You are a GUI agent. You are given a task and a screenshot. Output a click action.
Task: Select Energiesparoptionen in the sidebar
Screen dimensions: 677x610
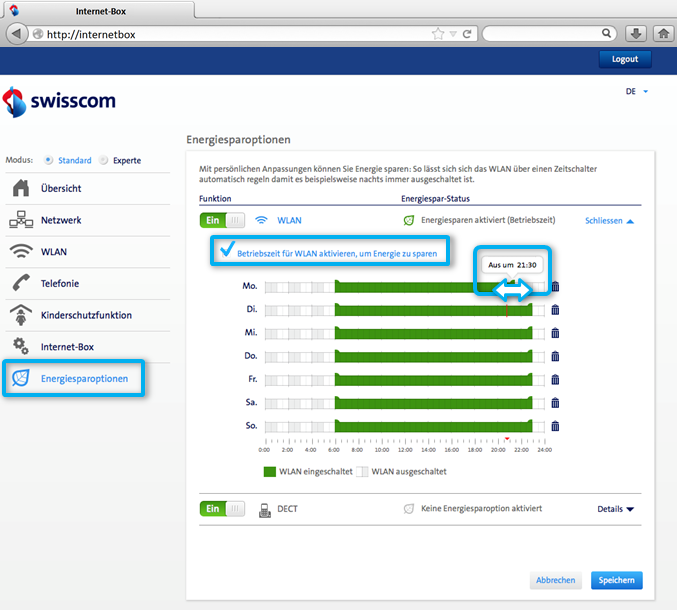coord(73,379)
